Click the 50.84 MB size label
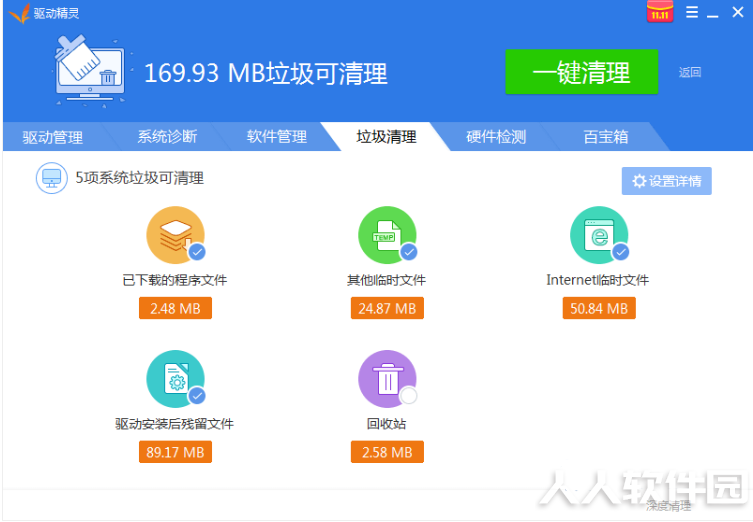The image size is (753, 522). coord(599,308)
